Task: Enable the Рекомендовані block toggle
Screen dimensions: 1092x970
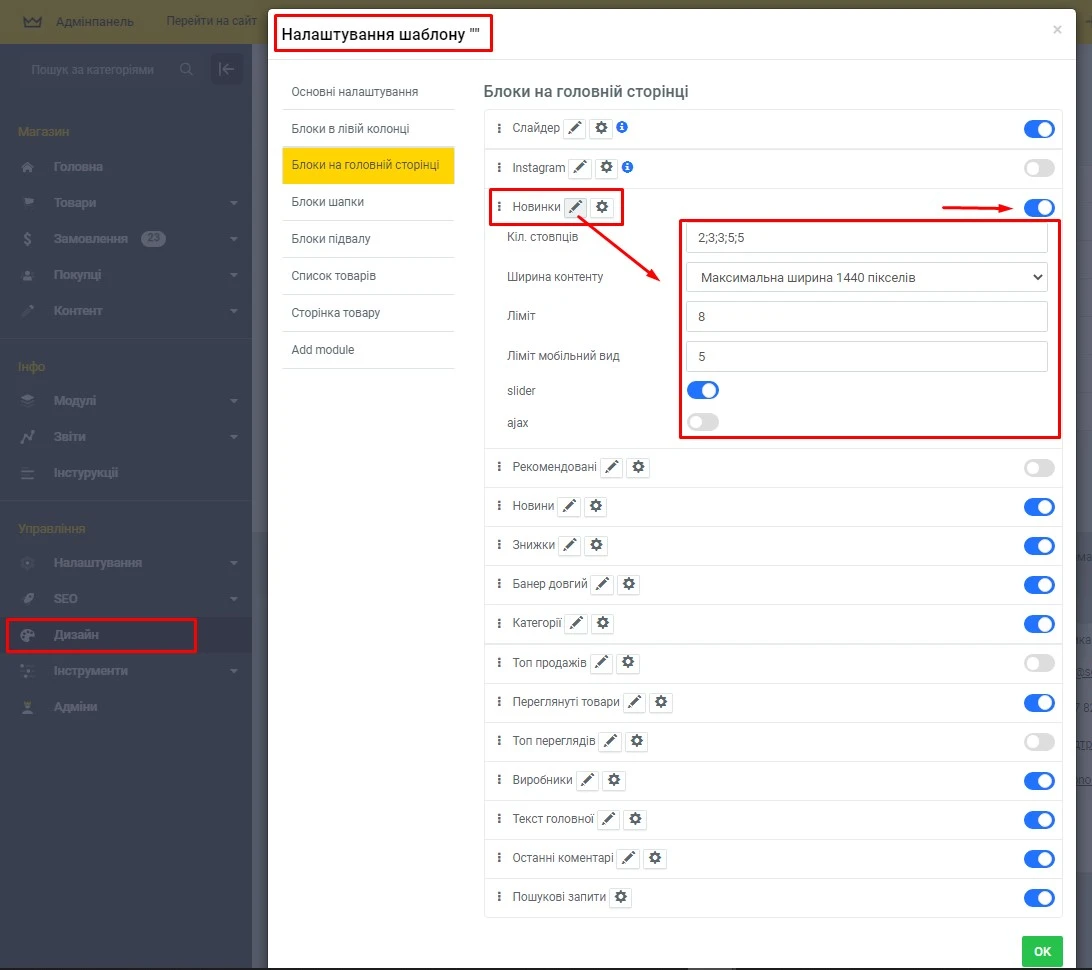Action: coord(1039,467)
